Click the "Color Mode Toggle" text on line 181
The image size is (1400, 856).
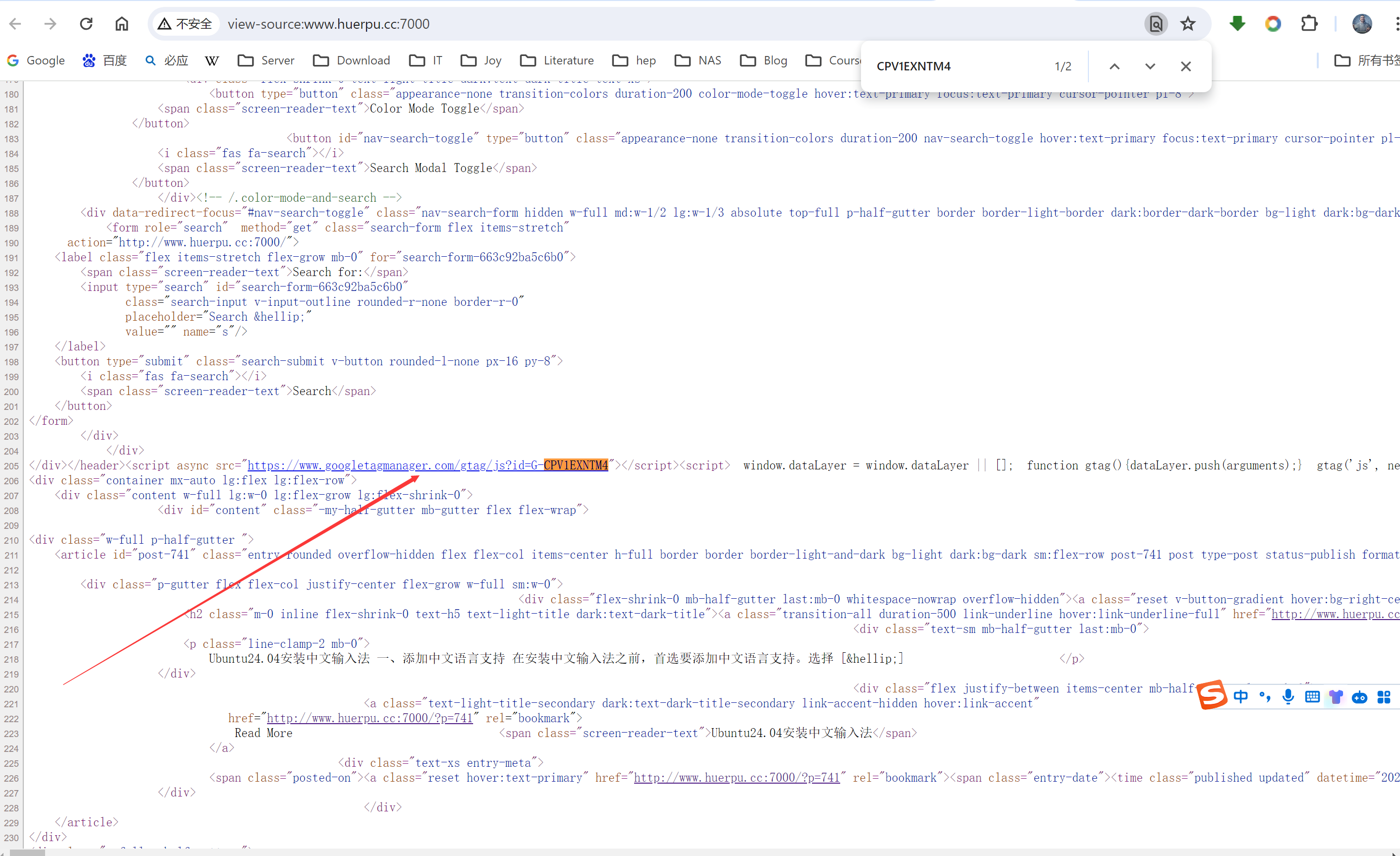(425, 109)
